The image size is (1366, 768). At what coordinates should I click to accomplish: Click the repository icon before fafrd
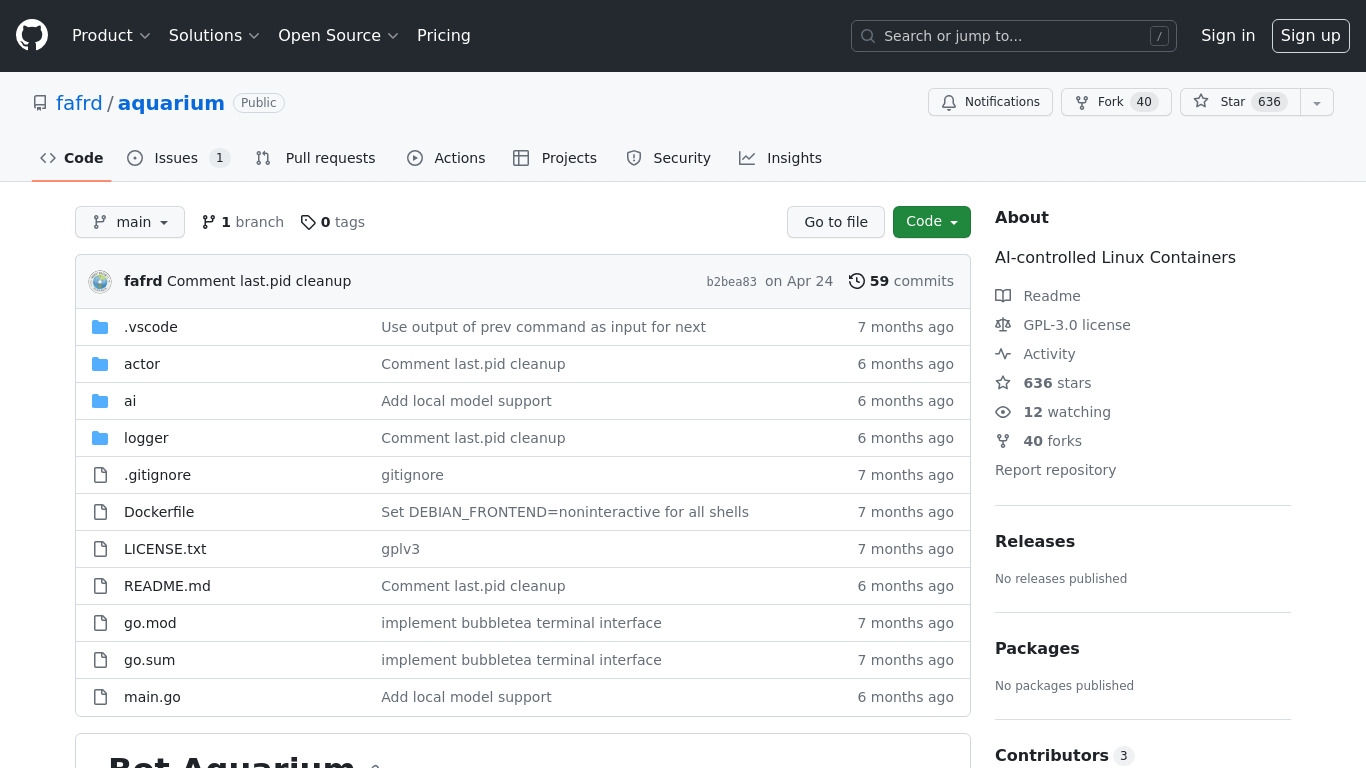point(40,103)
